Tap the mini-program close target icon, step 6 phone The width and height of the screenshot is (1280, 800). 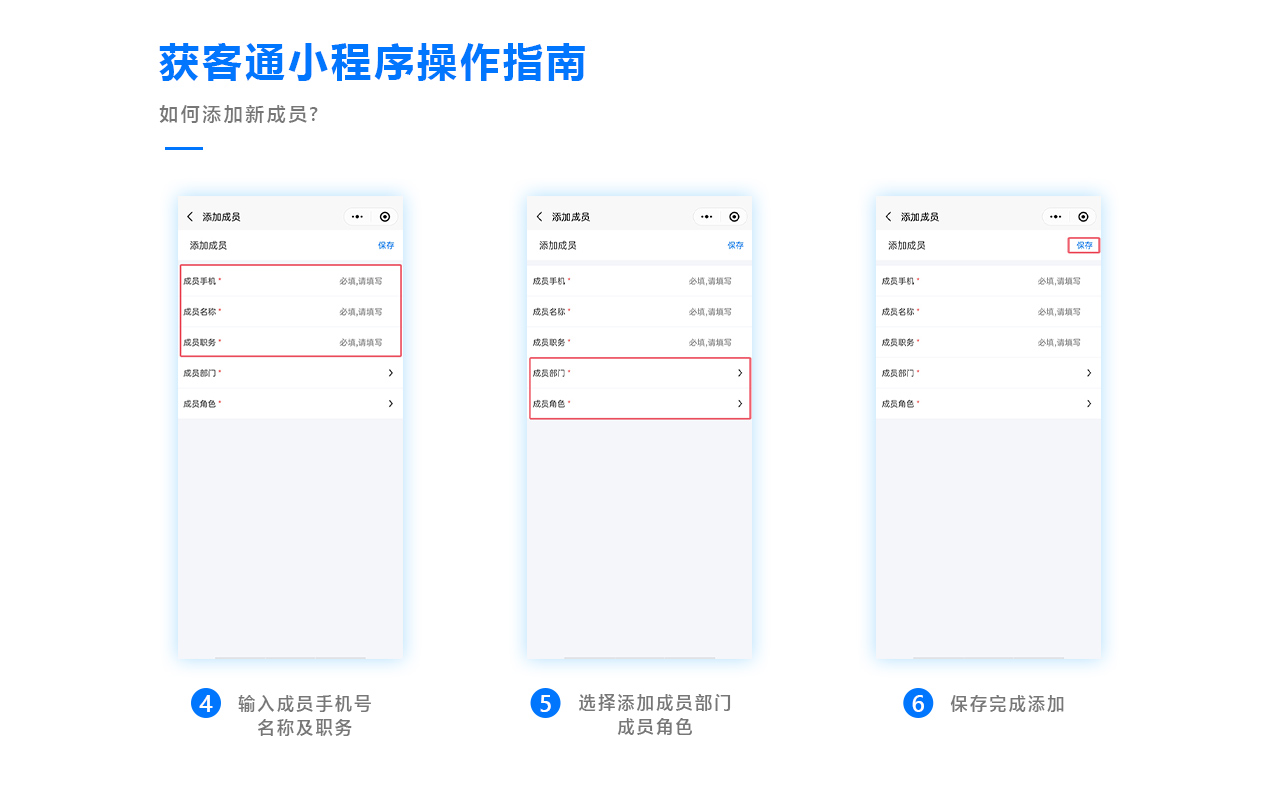pos(1083,217)
